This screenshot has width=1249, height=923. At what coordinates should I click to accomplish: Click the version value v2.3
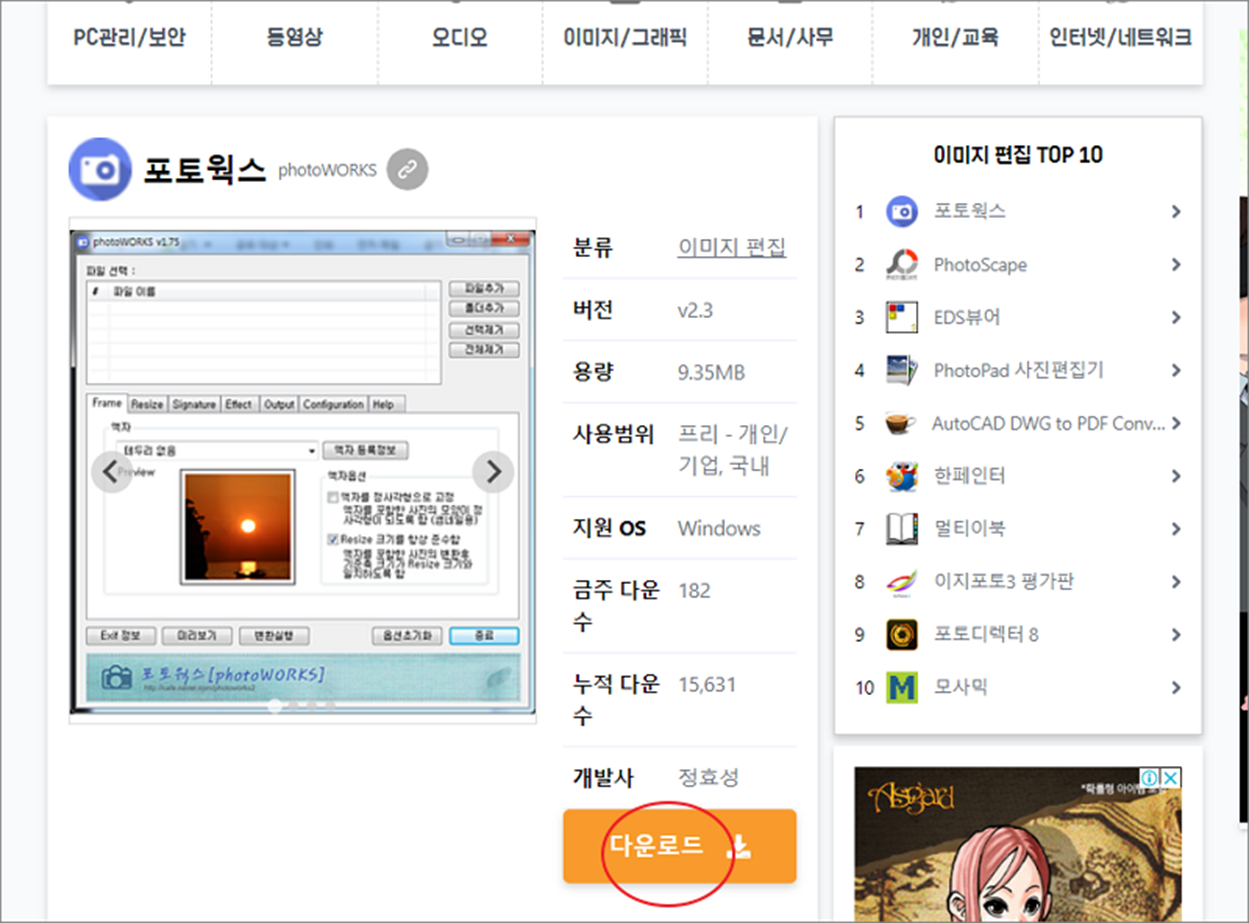coord(695,310)
